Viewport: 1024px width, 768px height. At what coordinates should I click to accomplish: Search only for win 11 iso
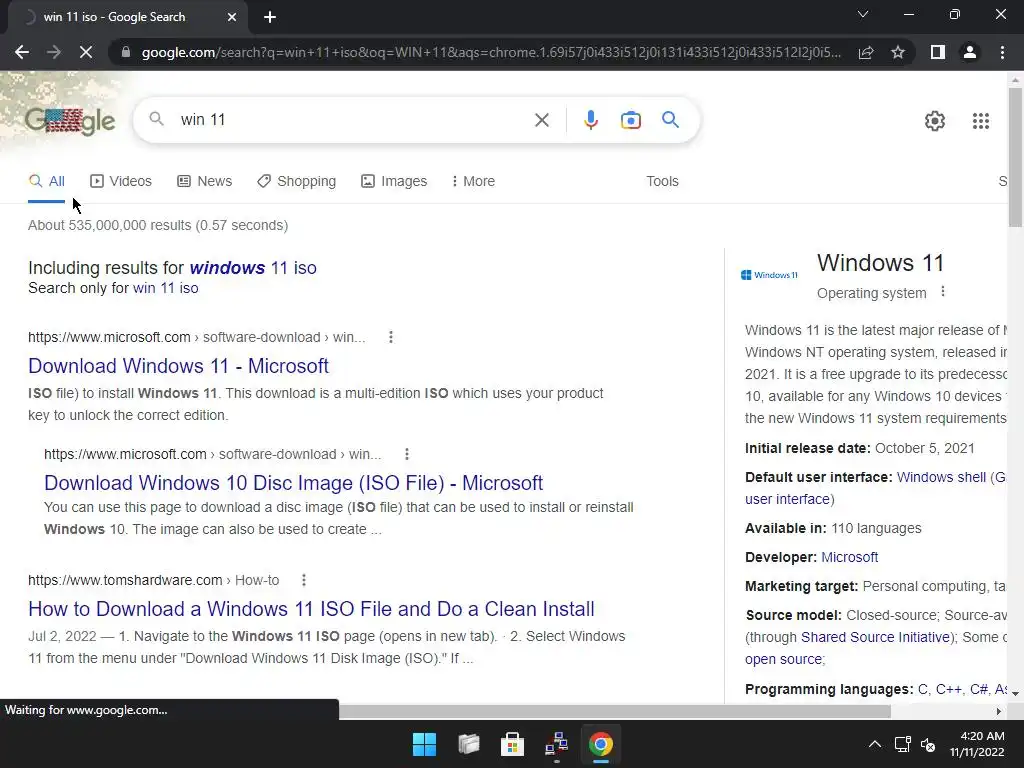click(165, 288)
